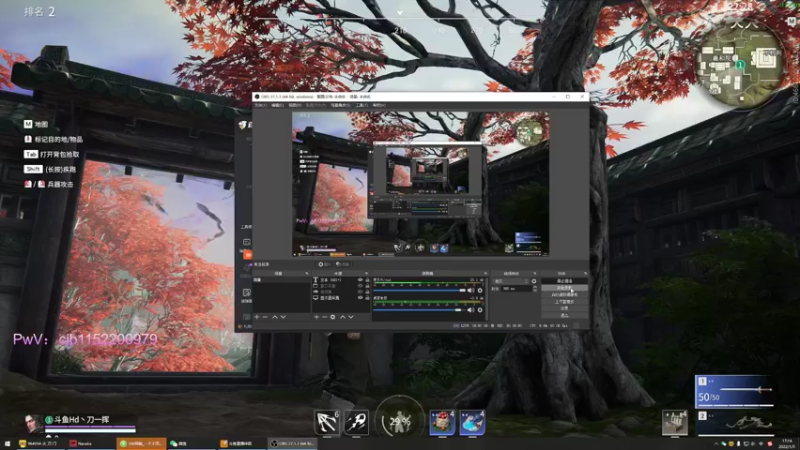Move source down with the Sources panel down arrow

[351, 317]
